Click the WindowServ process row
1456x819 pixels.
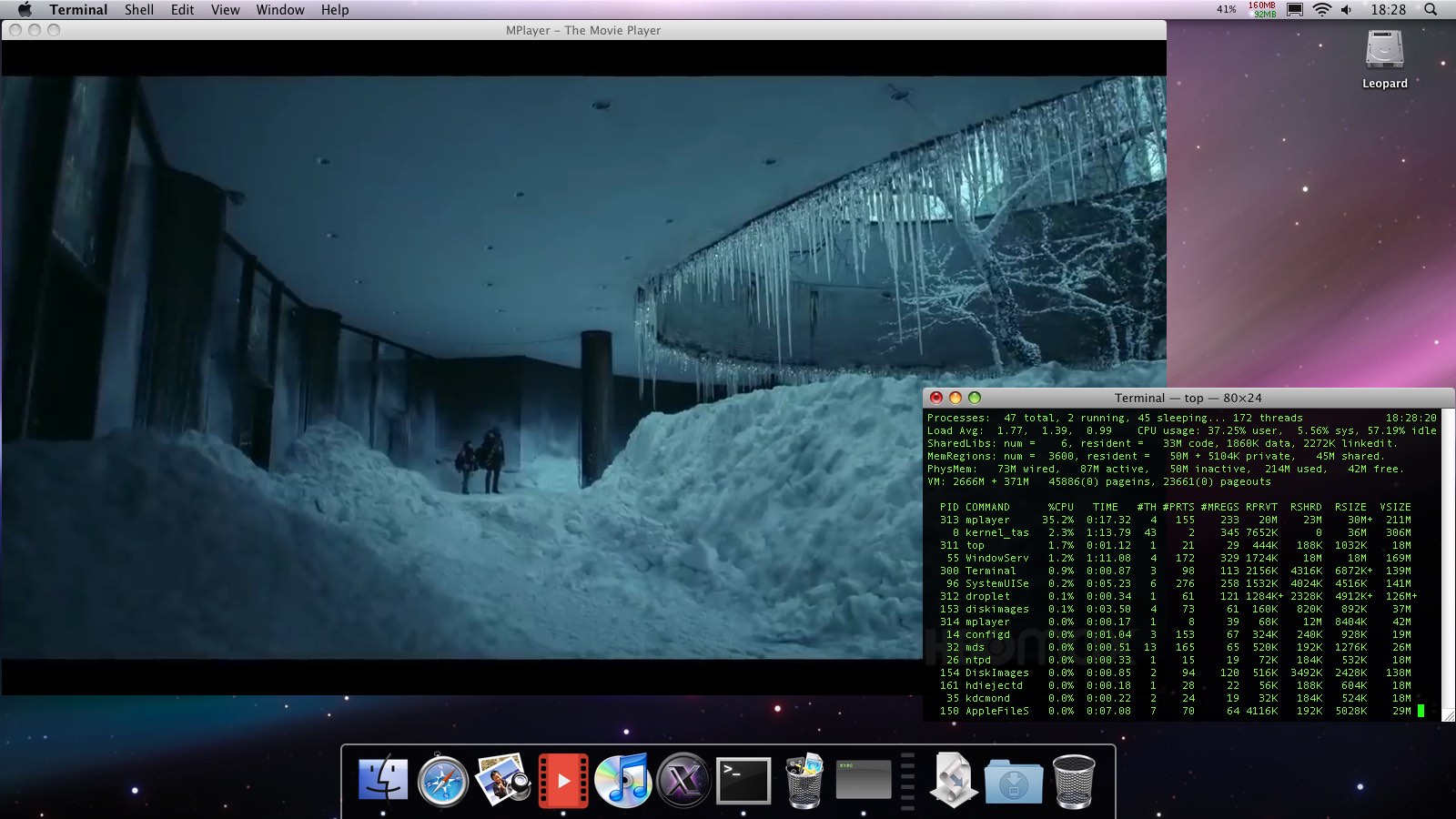(1175, 558)
